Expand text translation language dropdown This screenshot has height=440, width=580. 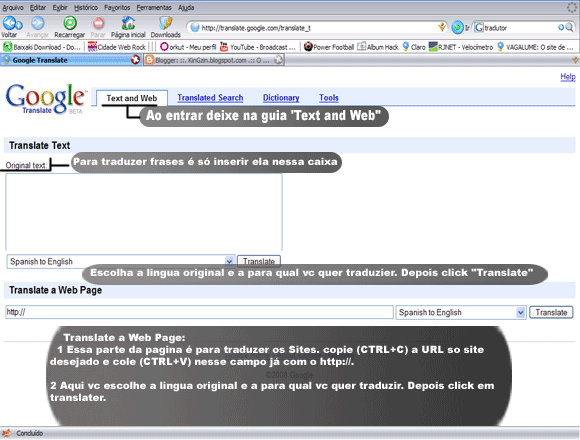pyautogui.click(x=229, y=261)
